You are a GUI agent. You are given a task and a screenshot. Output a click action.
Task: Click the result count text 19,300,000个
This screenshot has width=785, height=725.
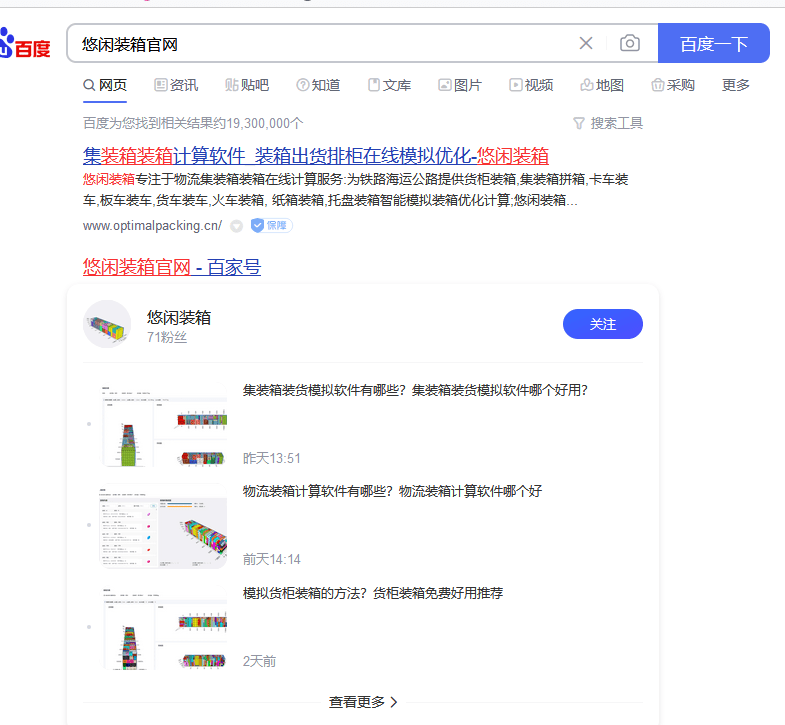point(265,123)
